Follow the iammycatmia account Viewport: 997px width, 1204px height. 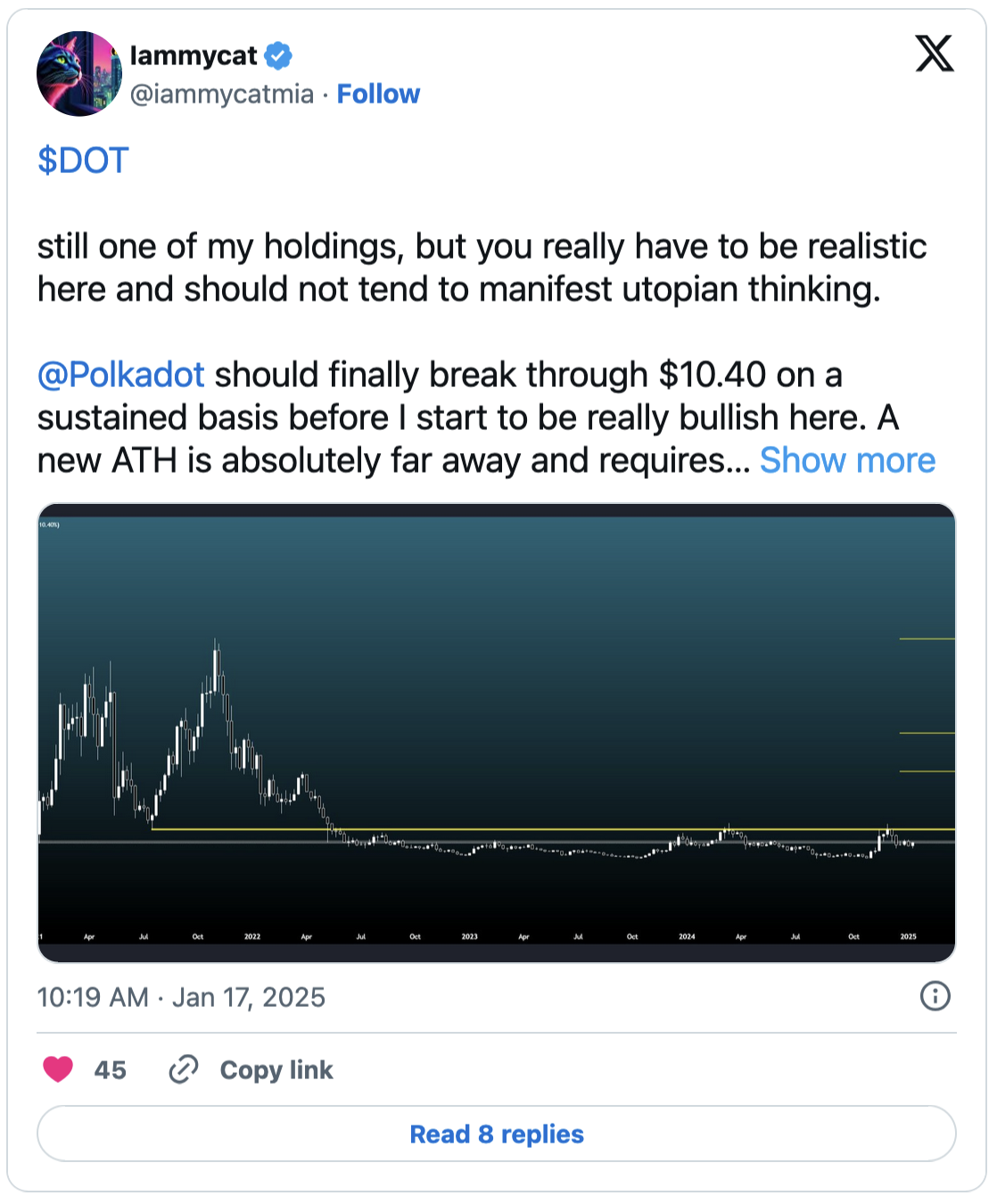[378, 94]
